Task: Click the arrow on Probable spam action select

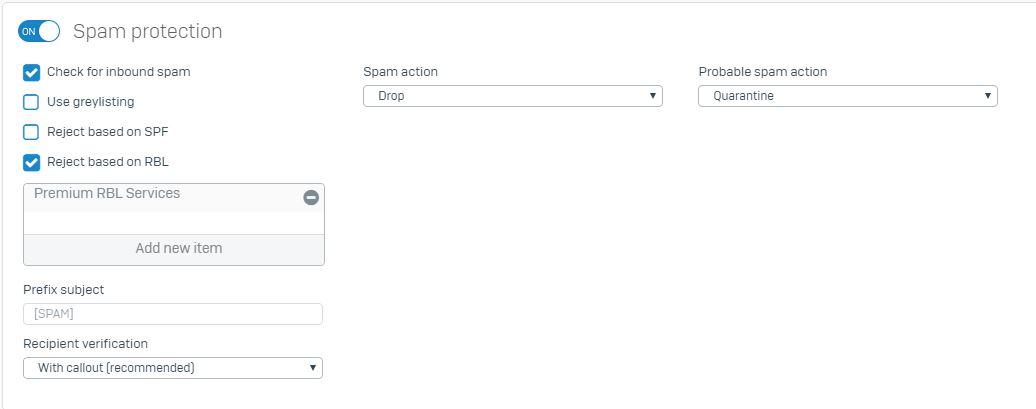Action: [x=987, y=96]
